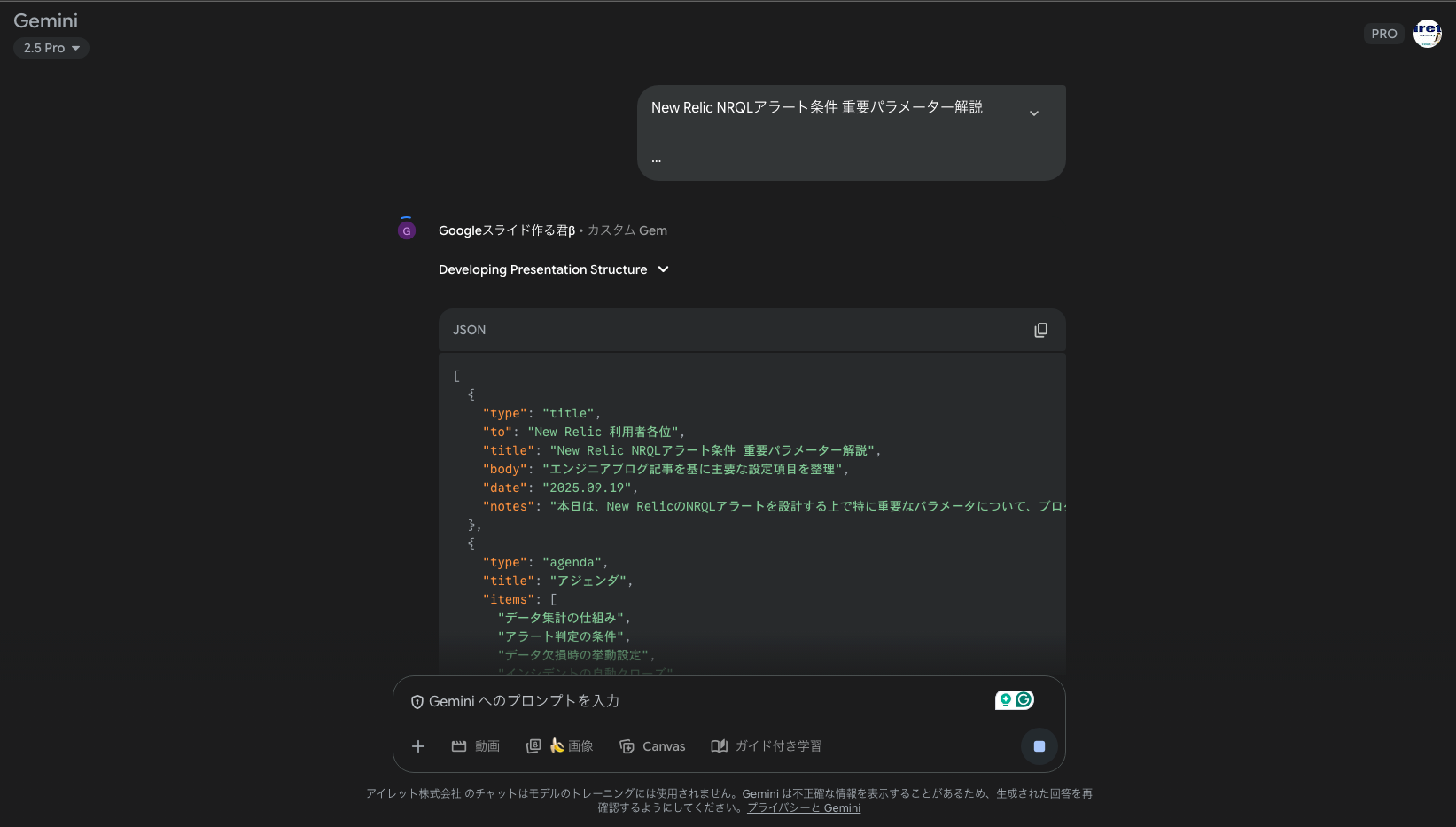1456x827 pixels.
Task: Click the "type": "agenda" line
Action: click(x=545, y=562)
